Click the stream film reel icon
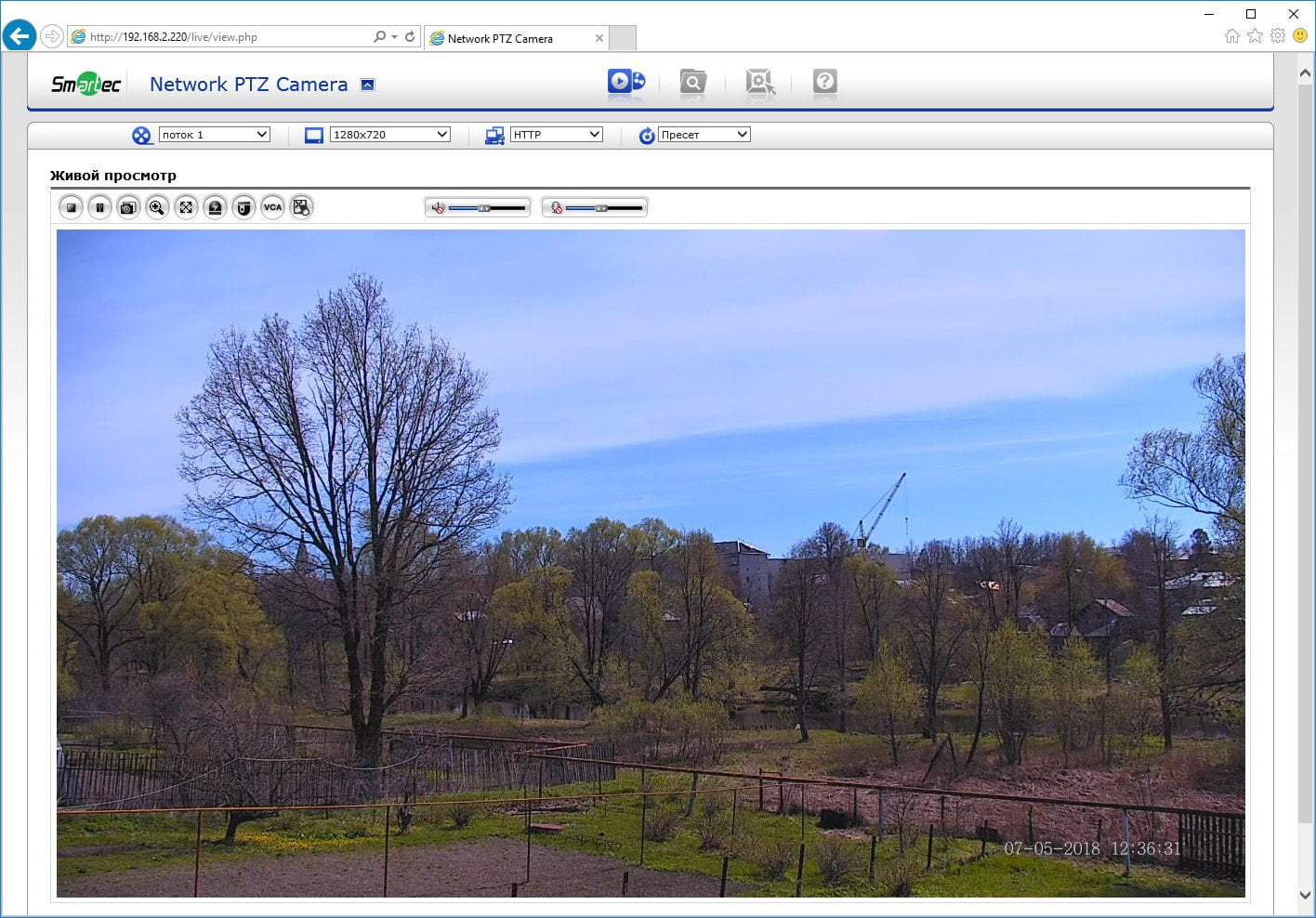1316x918 pixels. tap(141, 136)
